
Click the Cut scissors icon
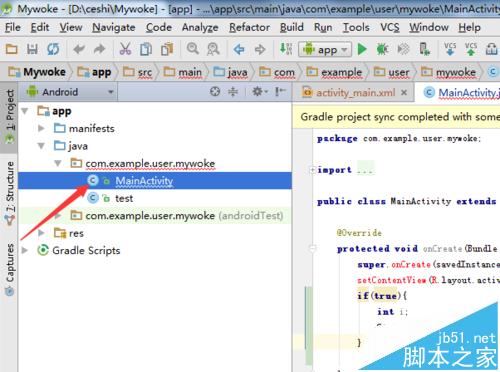pos(125,49)
